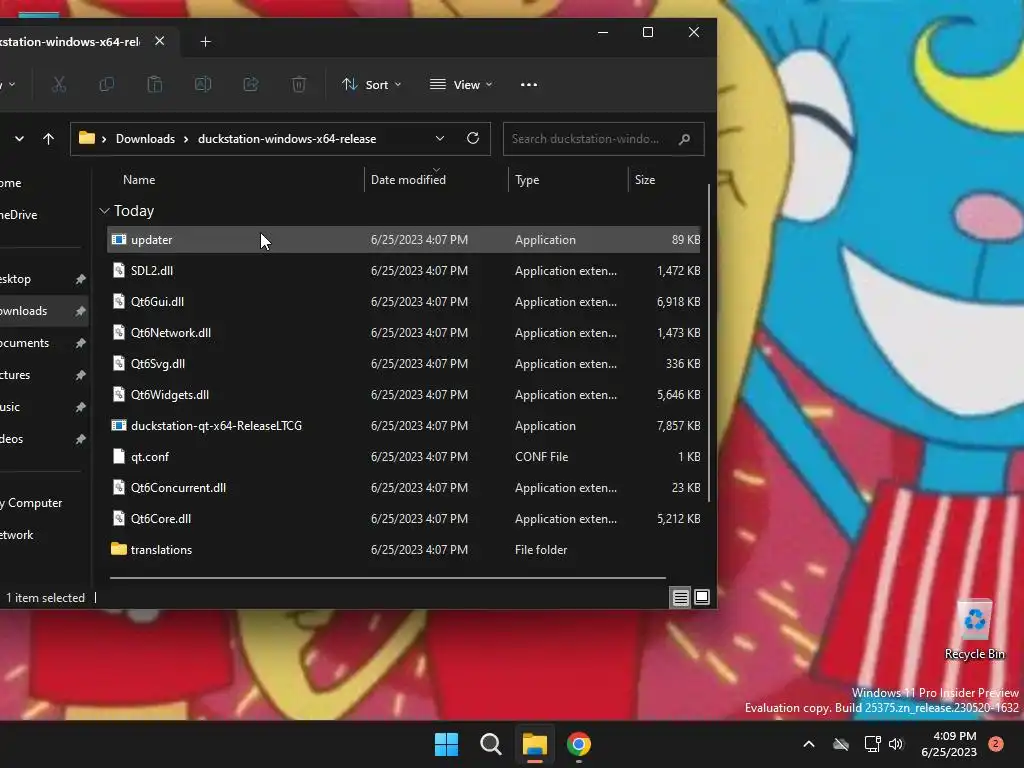Select the Qt6Svg.dll file name

tap(157, 364)
